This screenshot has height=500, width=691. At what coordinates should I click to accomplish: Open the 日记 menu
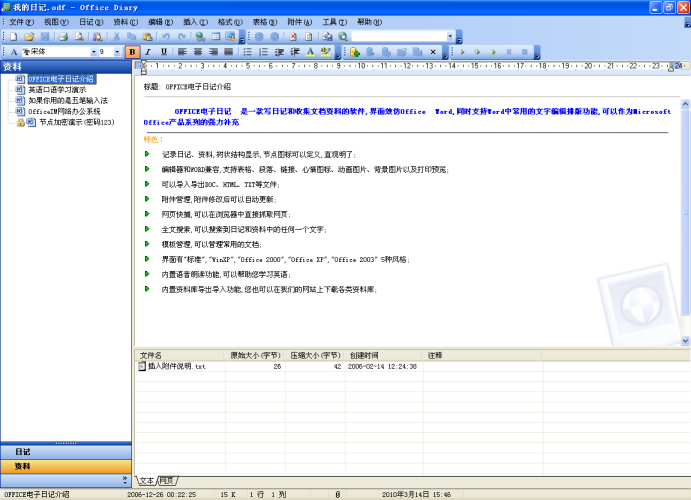pyautogui.click(x=91, y=22)
